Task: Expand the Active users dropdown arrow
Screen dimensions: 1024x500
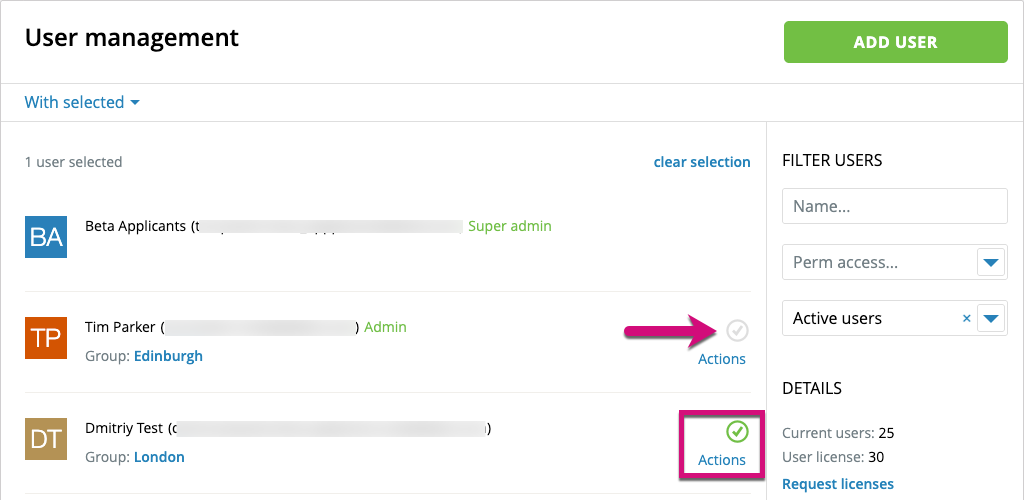Action: (x=991, y=319)
